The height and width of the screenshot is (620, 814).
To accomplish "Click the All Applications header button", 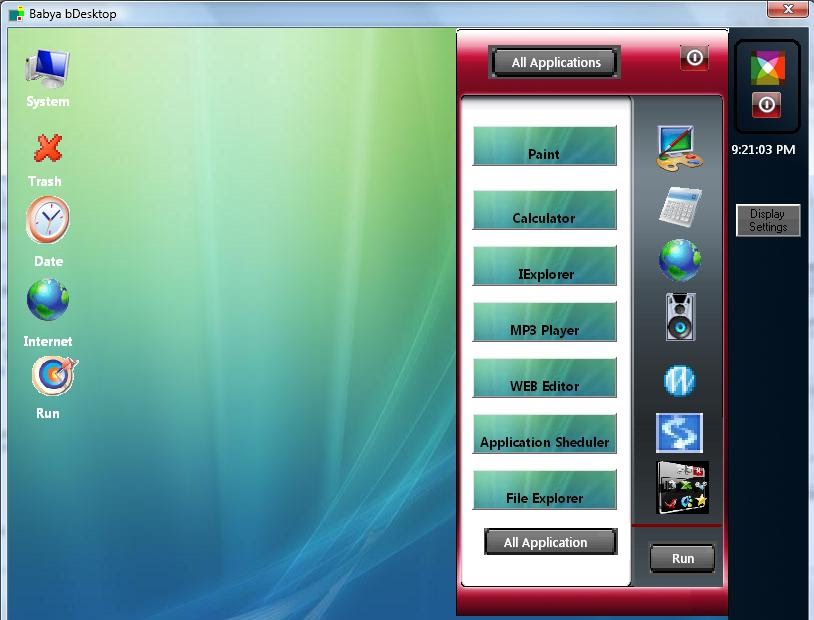I will (554, 62).
